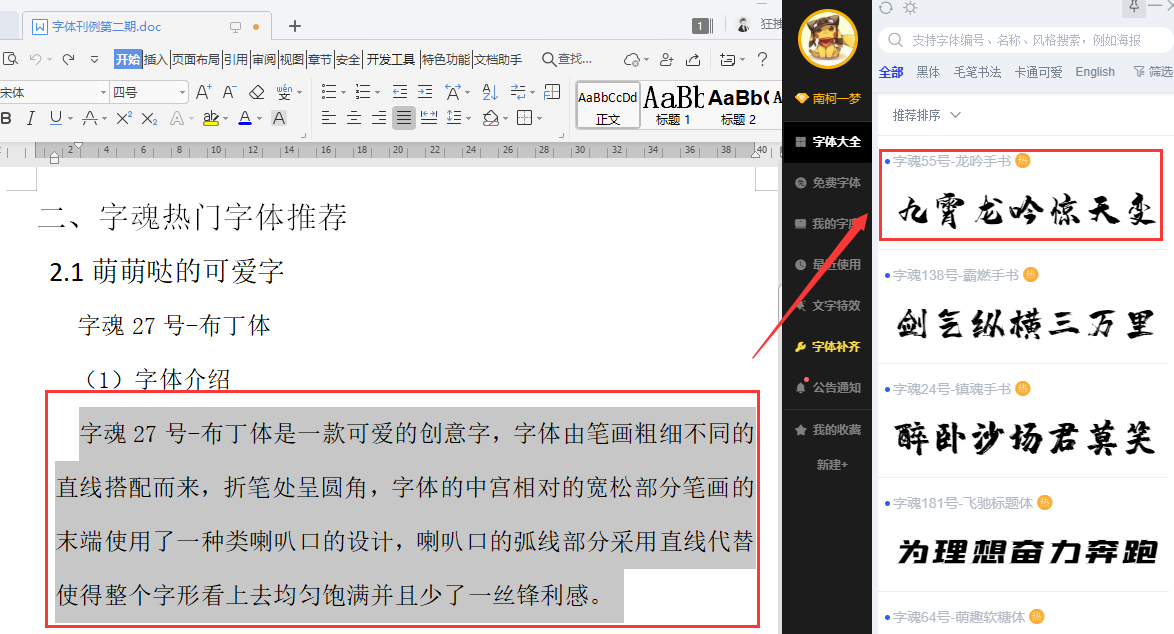1174x634 pixels.
Task: Select the 毛笔书法 font category
Action: (977, 72)
